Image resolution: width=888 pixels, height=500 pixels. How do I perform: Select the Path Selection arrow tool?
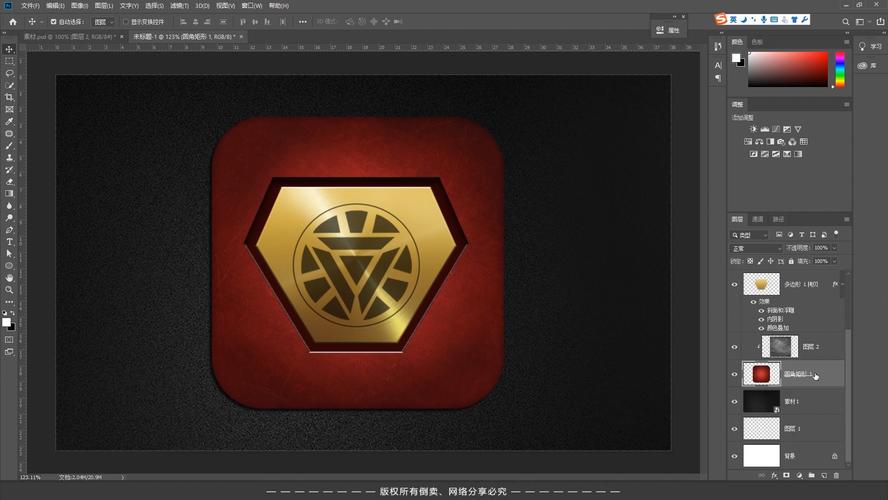tap(9, 254)
